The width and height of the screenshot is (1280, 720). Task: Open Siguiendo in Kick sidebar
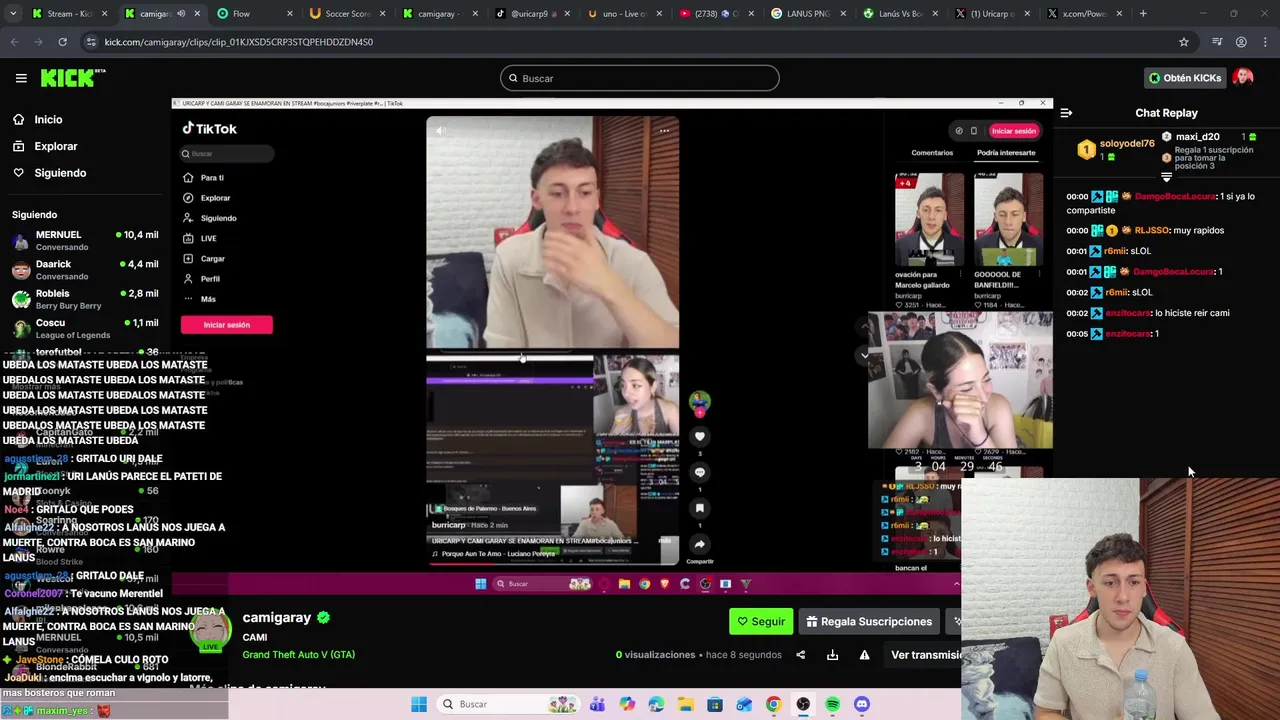[60, 173]
